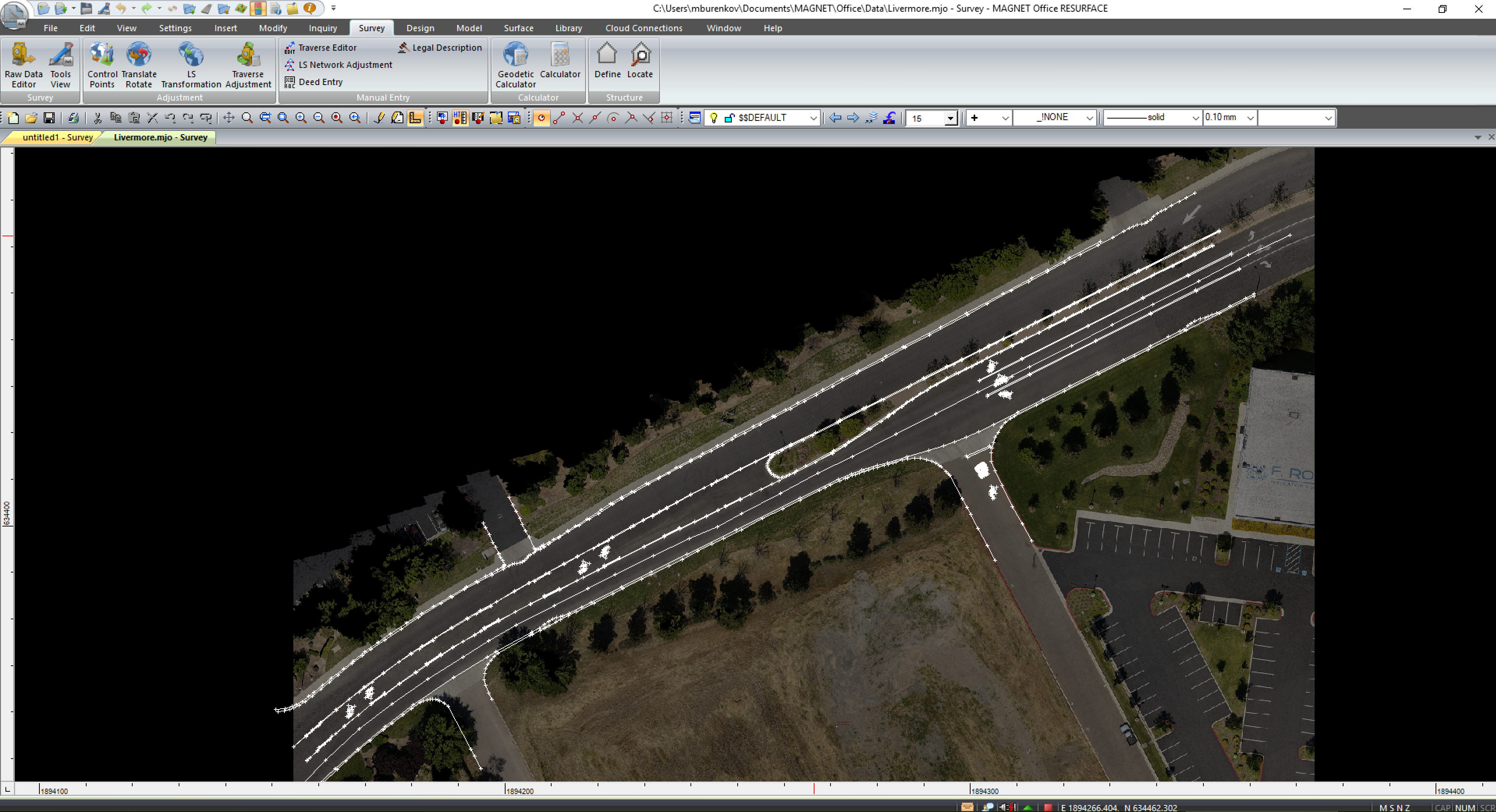The image size is (1496, 812).
Task: Switch to the untitled1 - Survey tab
Action: point(56,138)
